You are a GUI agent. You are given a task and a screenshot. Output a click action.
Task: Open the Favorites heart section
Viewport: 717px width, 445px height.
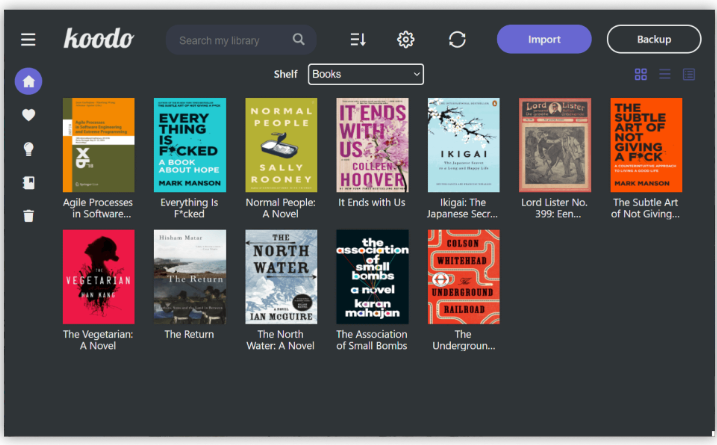tap(28, 115)
